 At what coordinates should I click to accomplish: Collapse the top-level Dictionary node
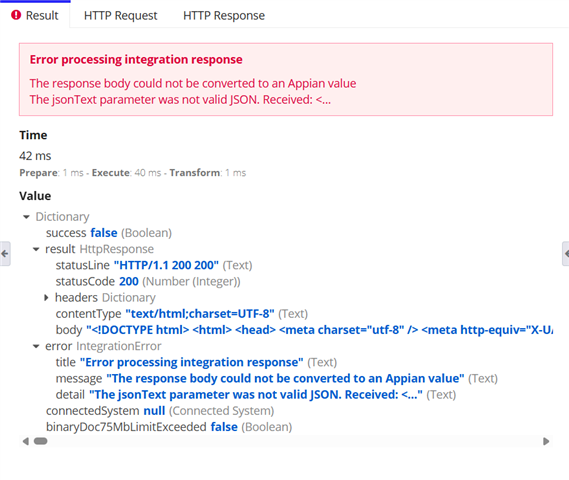(26, 217)
